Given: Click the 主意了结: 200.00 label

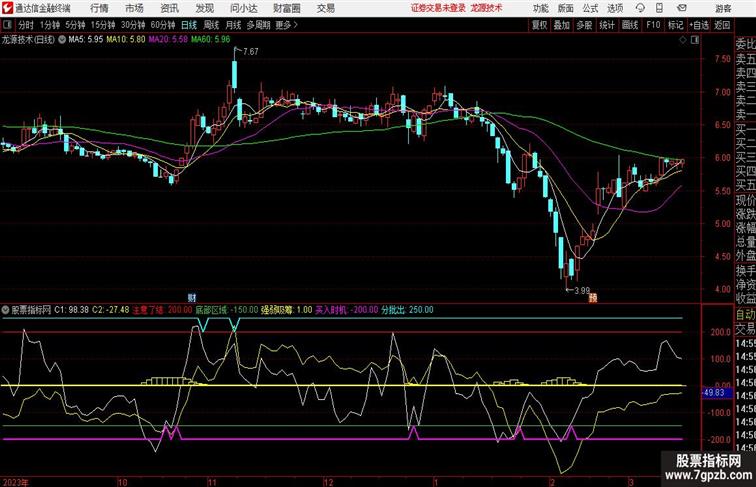Looking at the screenshot, I should click(162, 310).
